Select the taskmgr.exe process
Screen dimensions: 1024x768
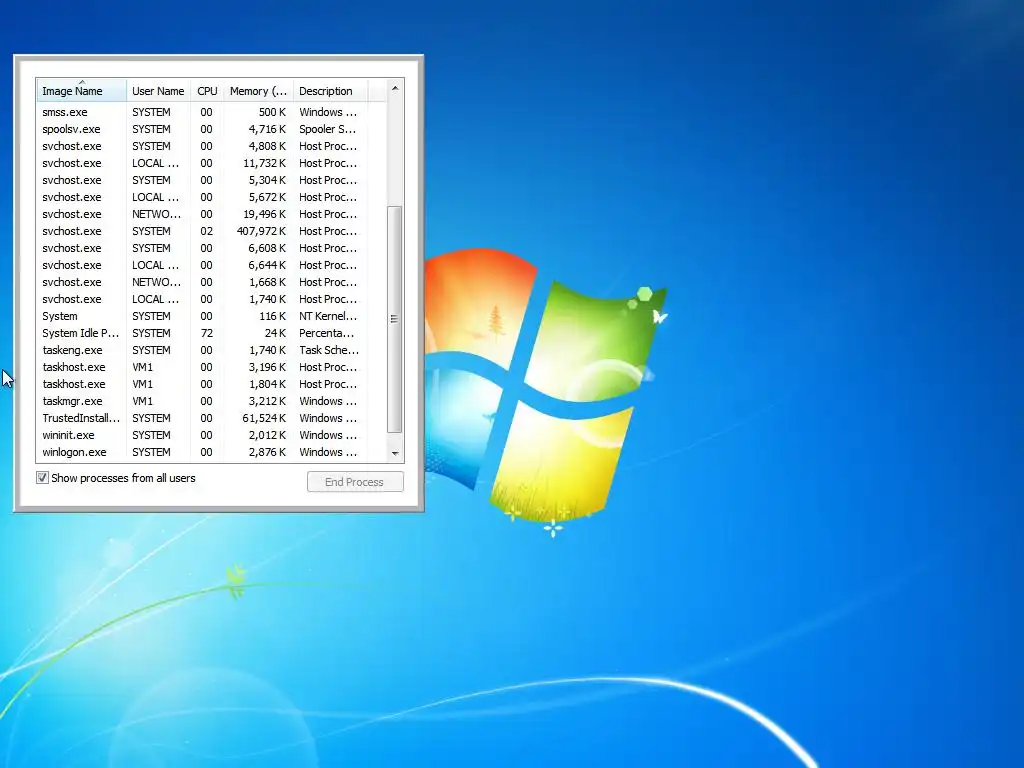[201, 401]
